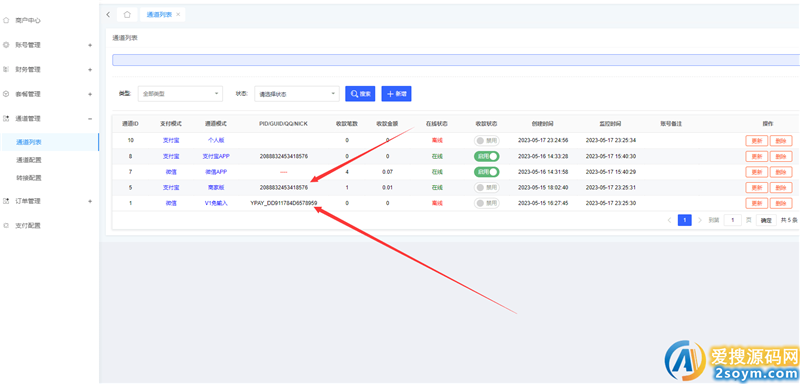Expand the 账号管理 menu plus
The height and width of the screenshot is (384, 800).
click(x=90, y=45)
